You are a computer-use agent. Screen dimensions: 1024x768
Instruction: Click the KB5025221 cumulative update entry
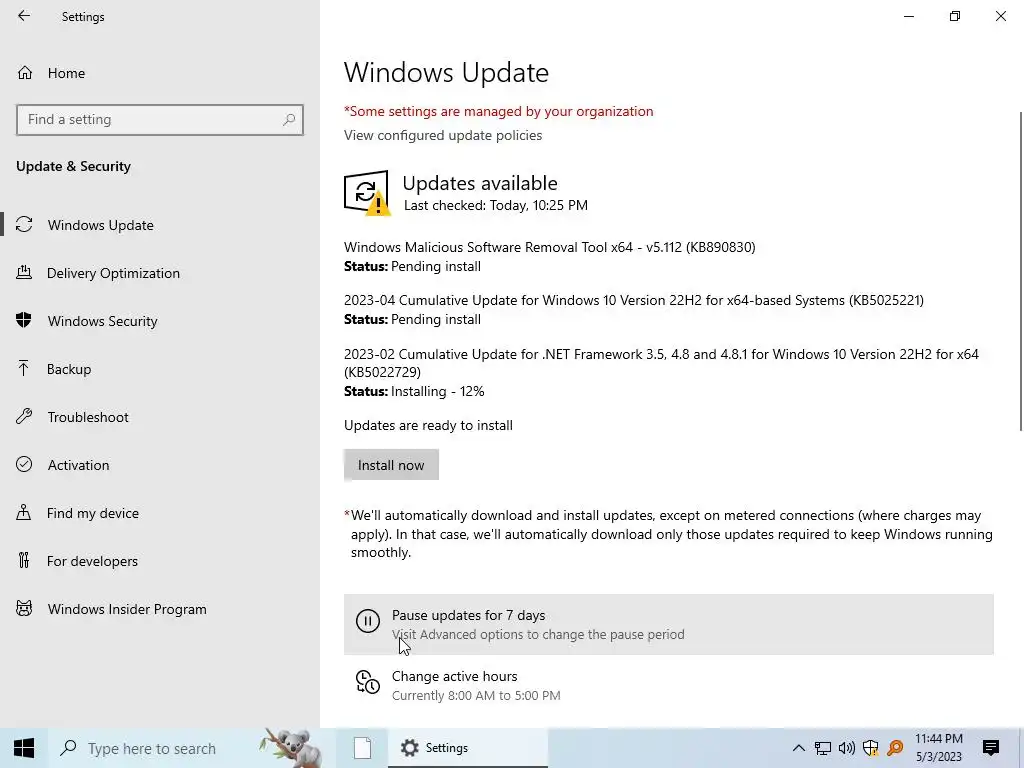[633, 300]
